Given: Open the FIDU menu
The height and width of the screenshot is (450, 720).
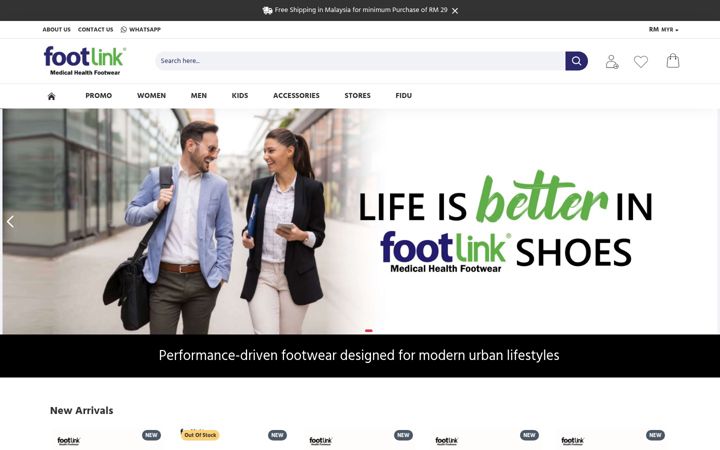Looking at the screenshot, I should tap(404, 96).
